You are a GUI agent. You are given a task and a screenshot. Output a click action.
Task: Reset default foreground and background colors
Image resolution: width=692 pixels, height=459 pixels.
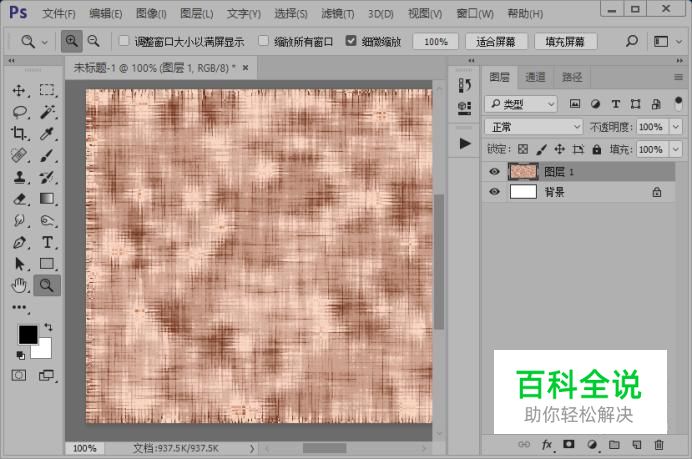[20, 355]
